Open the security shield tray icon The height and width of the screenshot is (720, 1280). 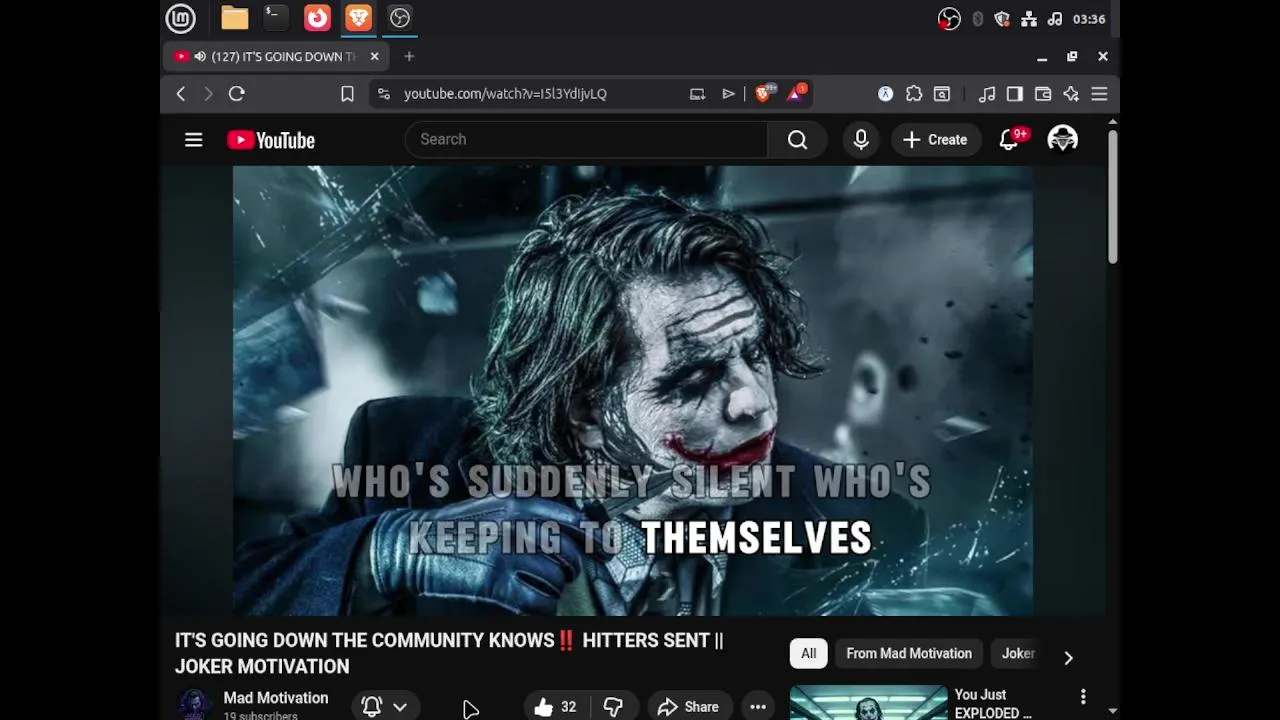1002,19
